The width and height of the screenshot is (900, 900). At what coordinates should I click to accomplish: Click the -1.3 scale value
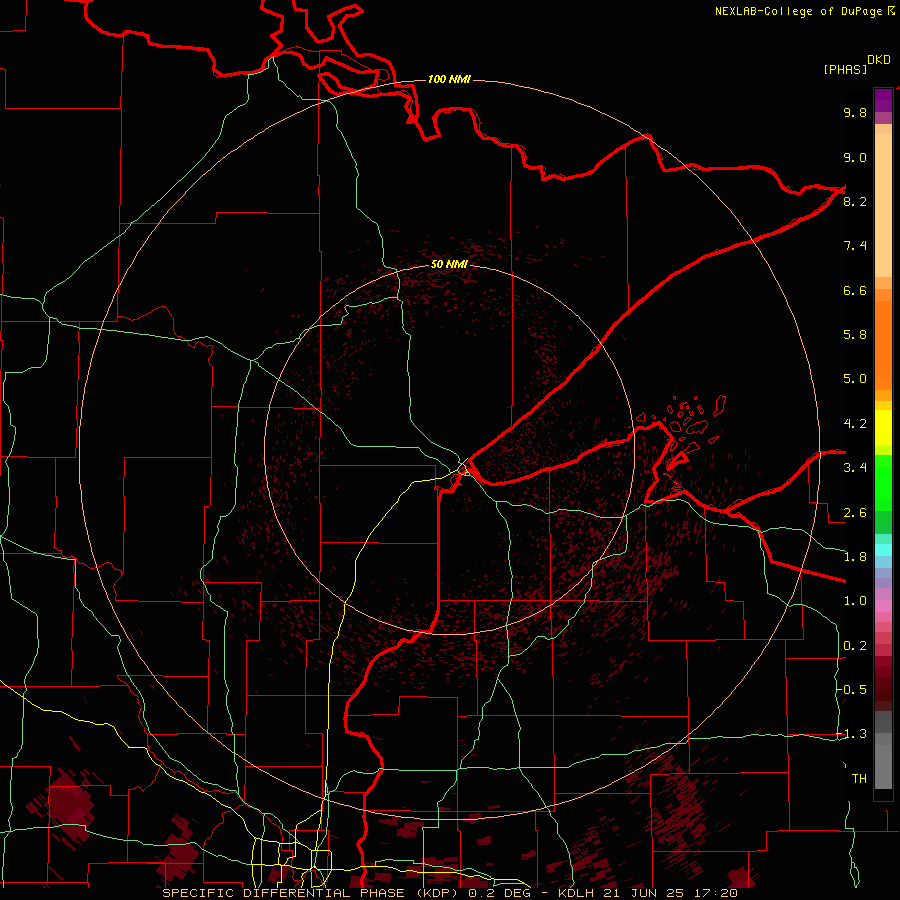coord(852,734)
